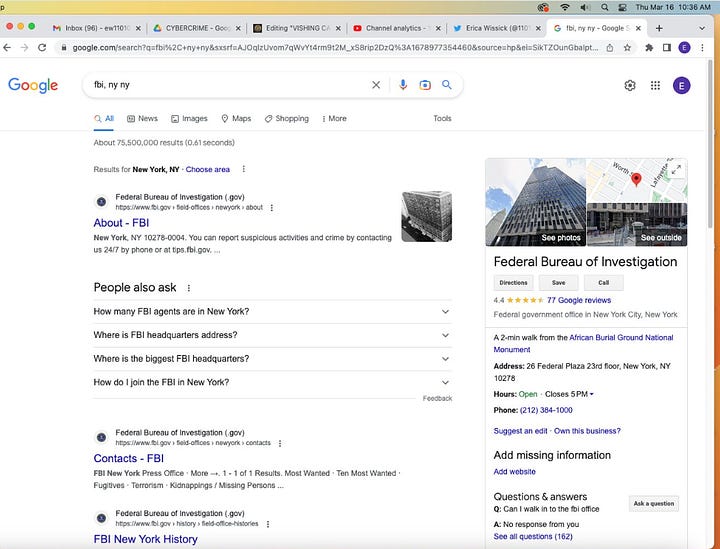Click phone number (212) 384-1000
Image resolution: width=720 pixels, height=549 pixels.
tap(546, 410)
